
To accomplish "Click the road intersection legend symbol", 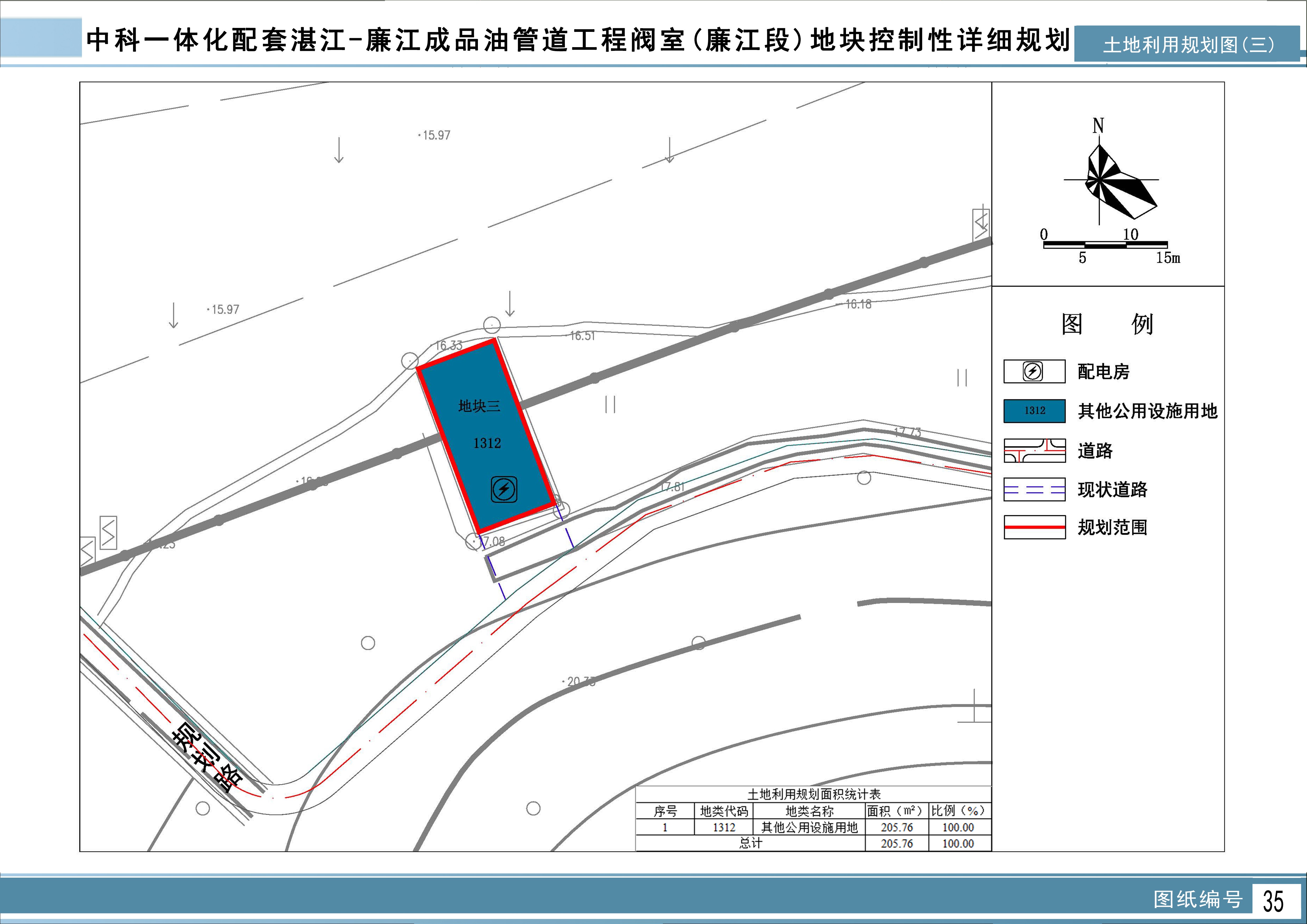I will 1034,451.
